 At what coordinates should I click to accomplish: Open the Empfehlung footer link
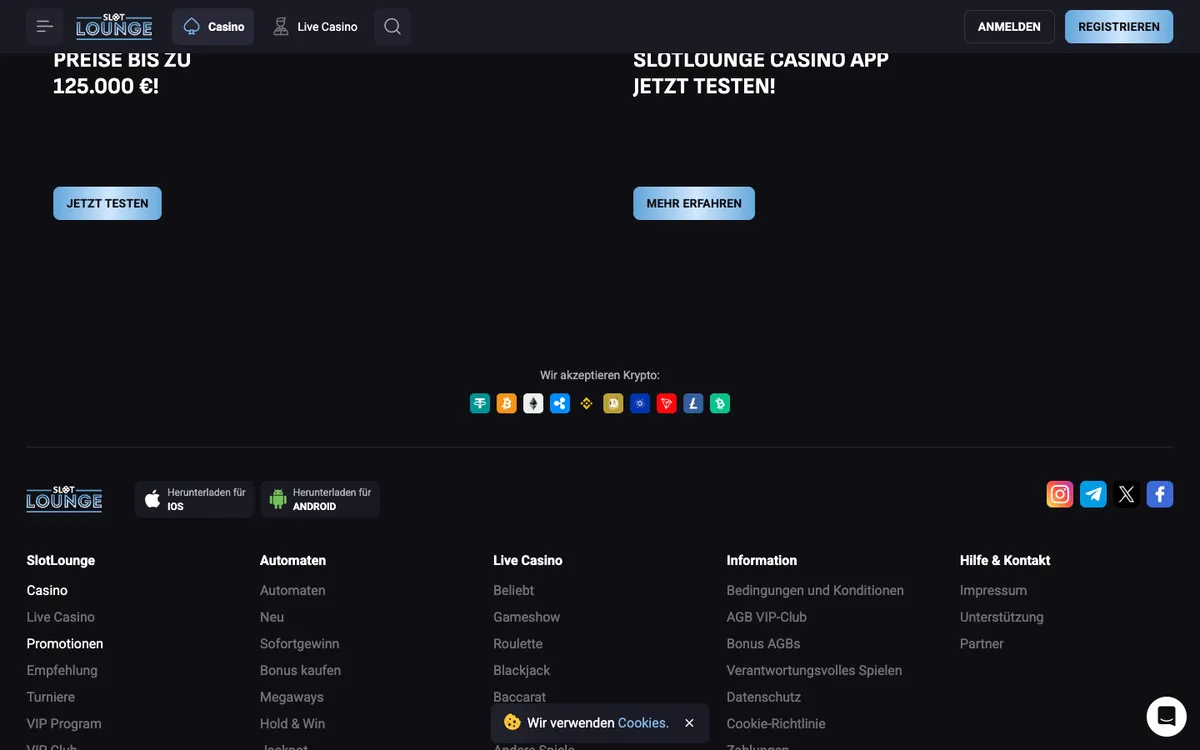coord(62,671)
